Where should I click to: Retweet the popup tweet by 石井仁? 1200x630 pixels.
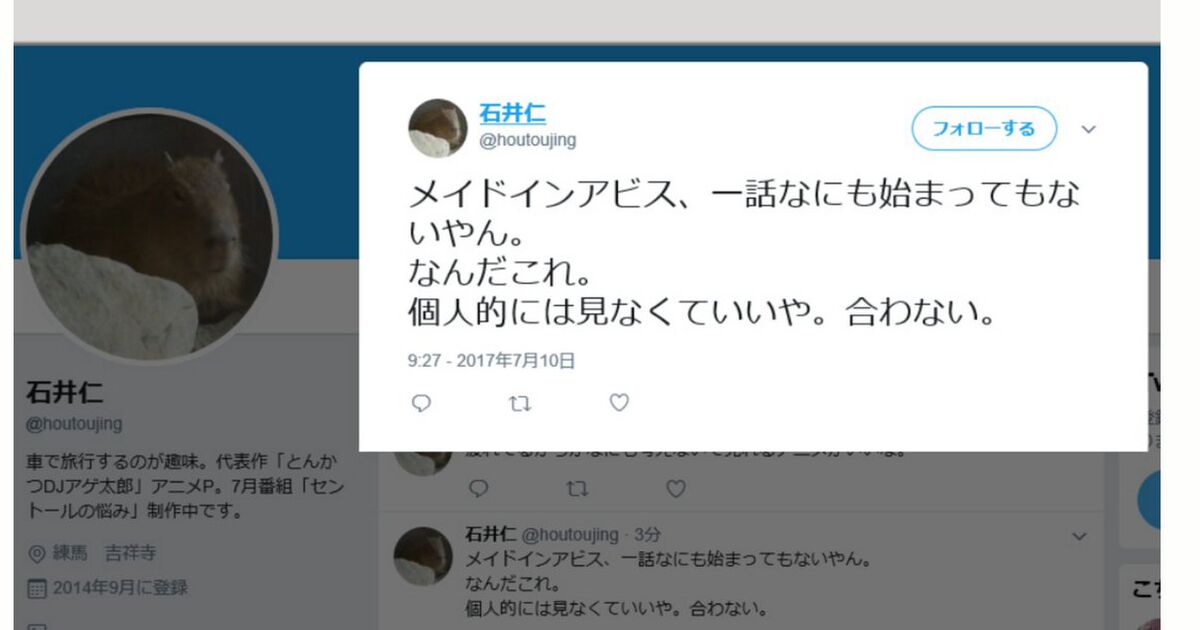[x=520, y=403]
